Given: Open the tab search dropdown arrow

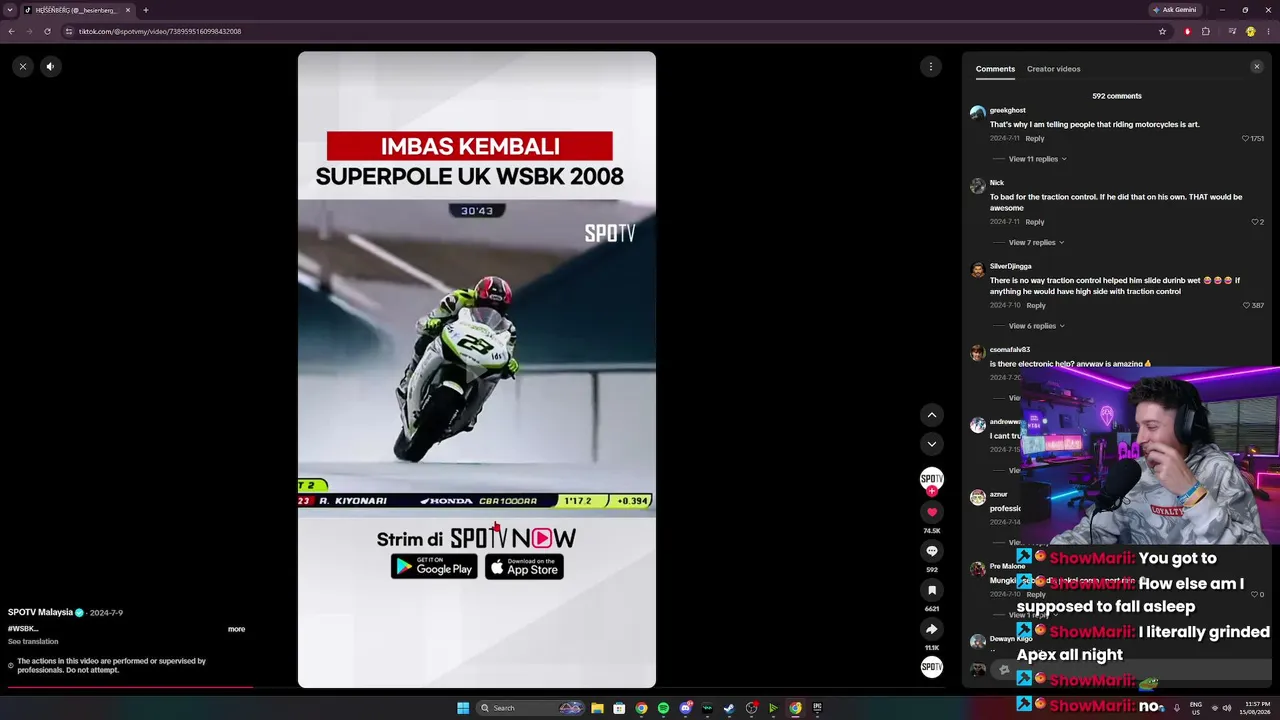Looking at the screenshot, I should 9,10.
